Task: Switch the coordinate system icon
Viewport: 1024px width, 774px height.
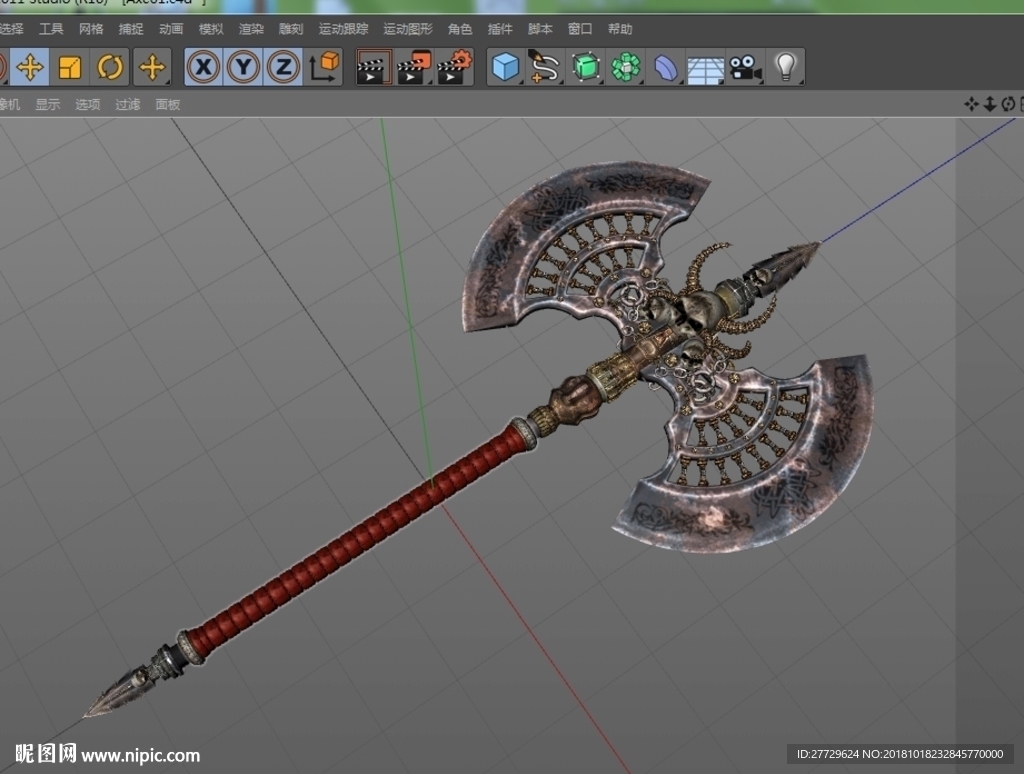Action: tap(324, 67)
